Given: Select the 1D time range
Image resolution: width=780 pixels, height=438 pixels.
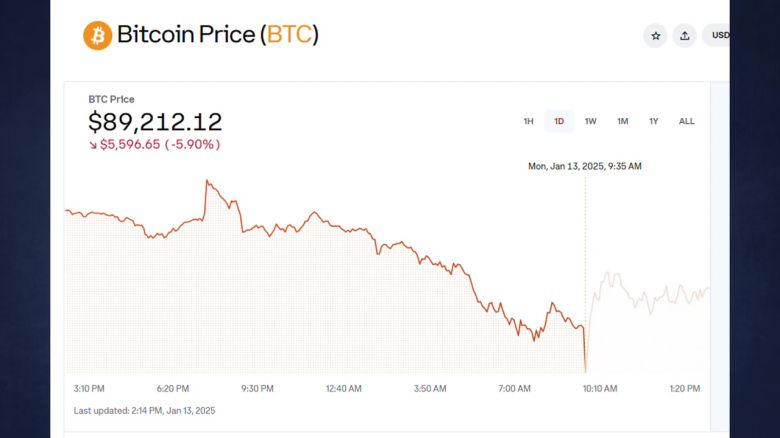Looking at the screenshot, I should tap(559, 122).
